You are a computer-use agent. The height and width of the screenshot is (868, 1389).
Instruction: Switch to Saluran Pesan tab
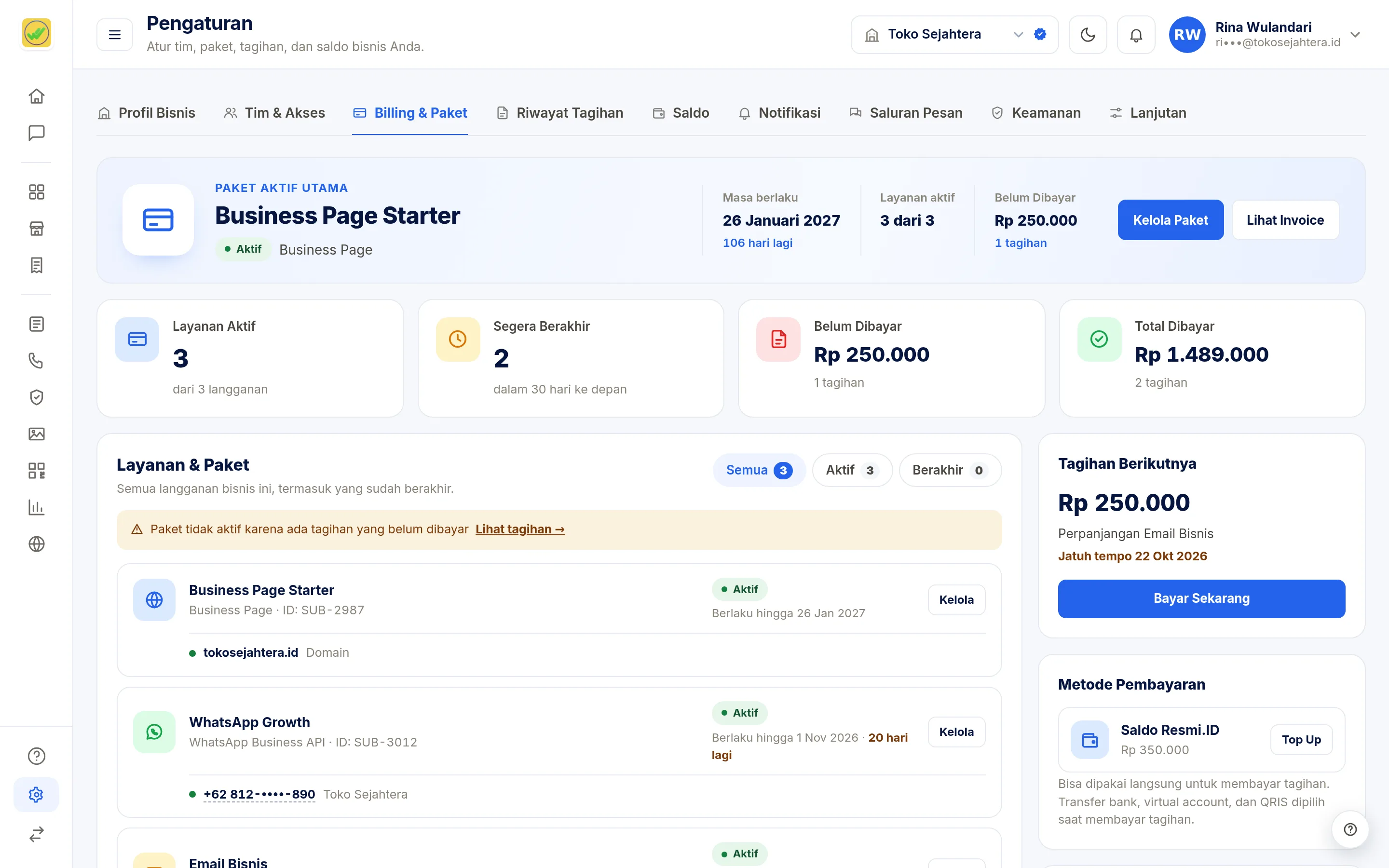(906, 113)
